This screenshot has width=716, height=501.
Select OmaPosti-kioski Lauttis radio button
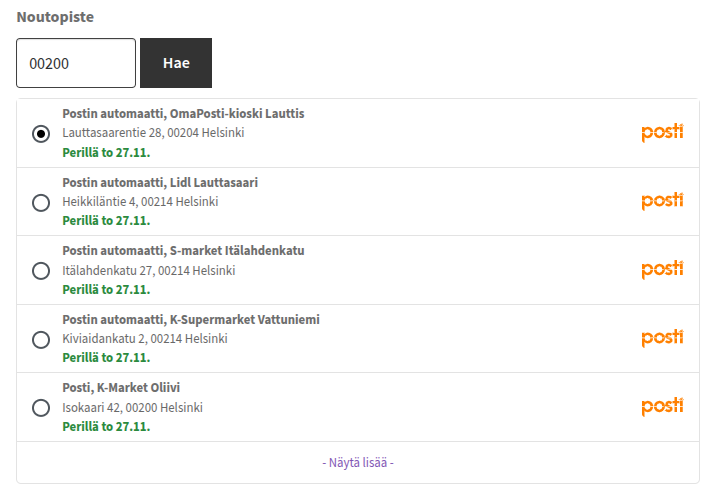pos(41,134)
